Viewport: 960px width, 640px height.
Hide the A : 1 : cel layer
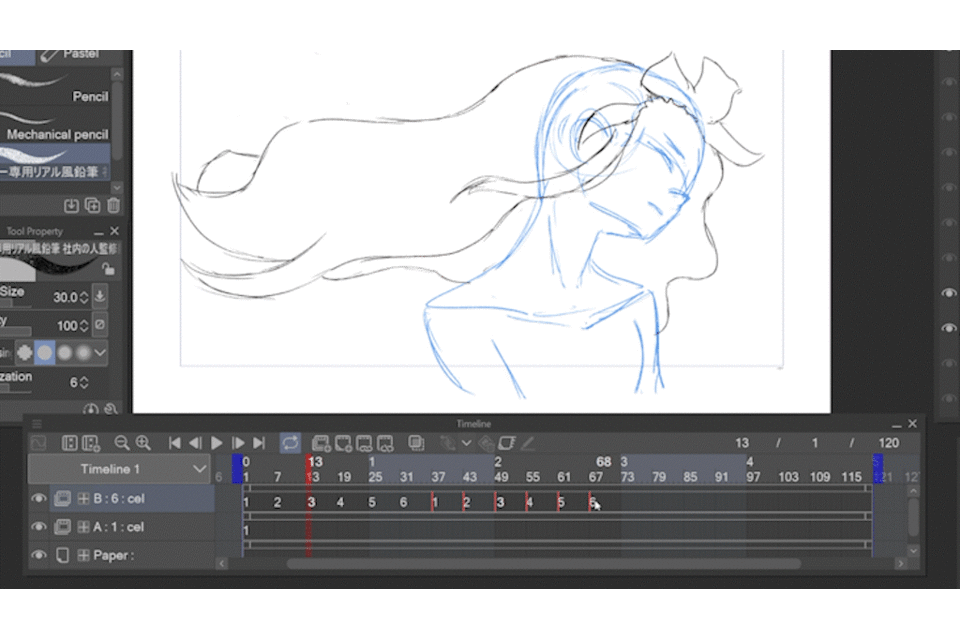pos(39,527)
